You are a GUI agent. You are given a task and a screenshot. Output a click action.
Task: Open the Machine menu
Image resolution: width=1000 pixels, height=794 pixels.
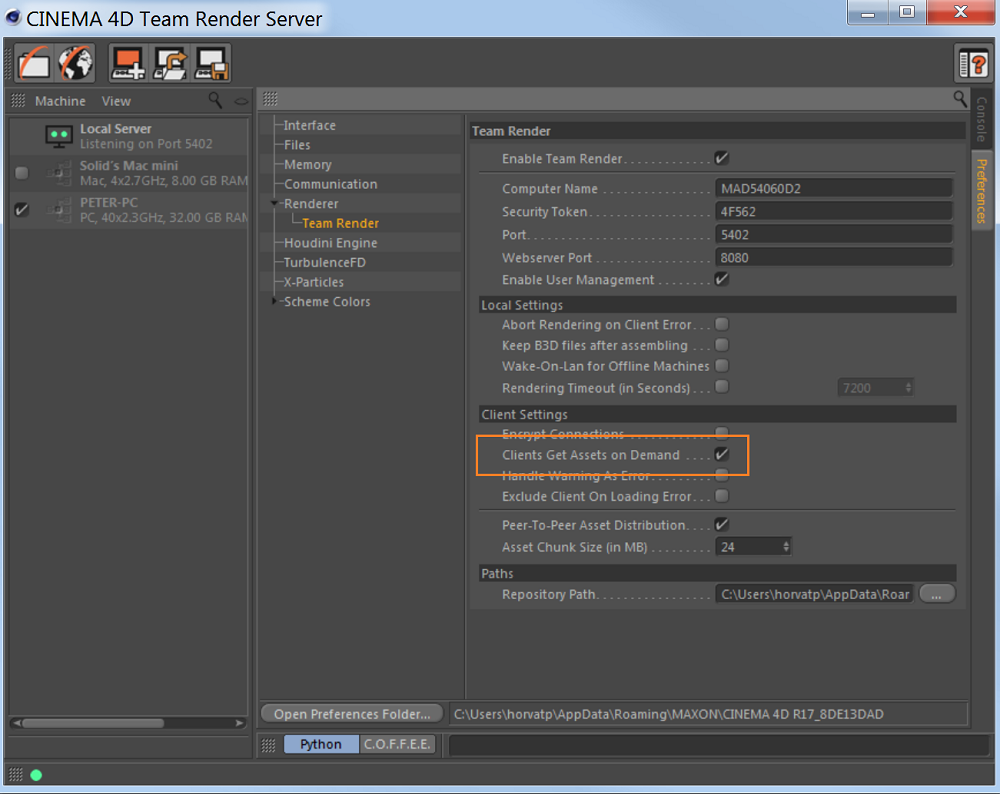[60, 101]
